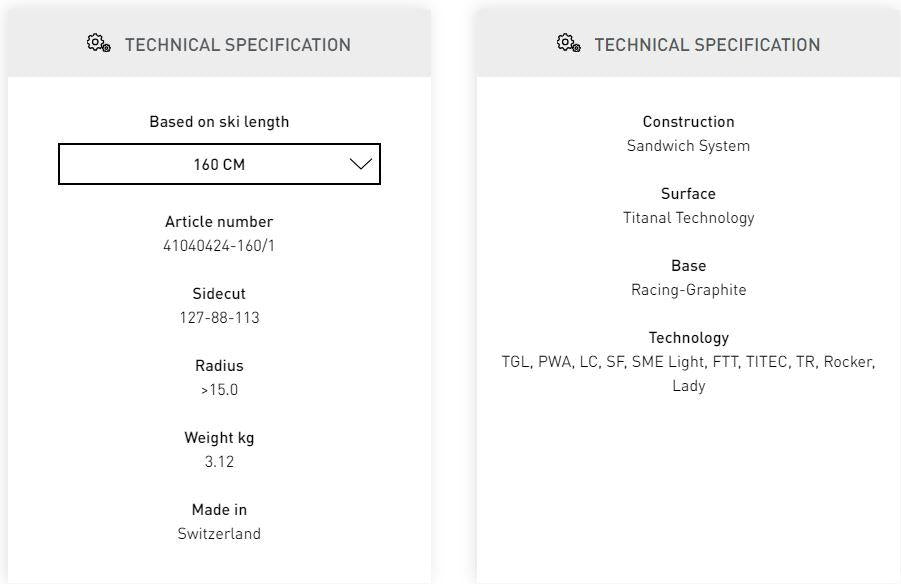The width and height of the screenshot is (901, 584).
Task: Click the Racing-Graphite base value
Action: (688, 290)
